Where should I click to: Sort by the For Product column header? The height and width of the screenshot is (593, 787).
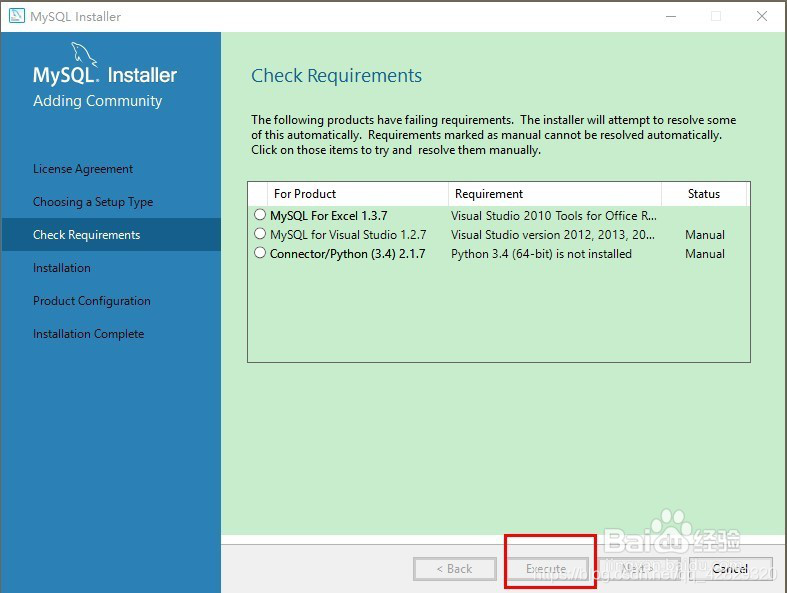[x=358, y=194]
